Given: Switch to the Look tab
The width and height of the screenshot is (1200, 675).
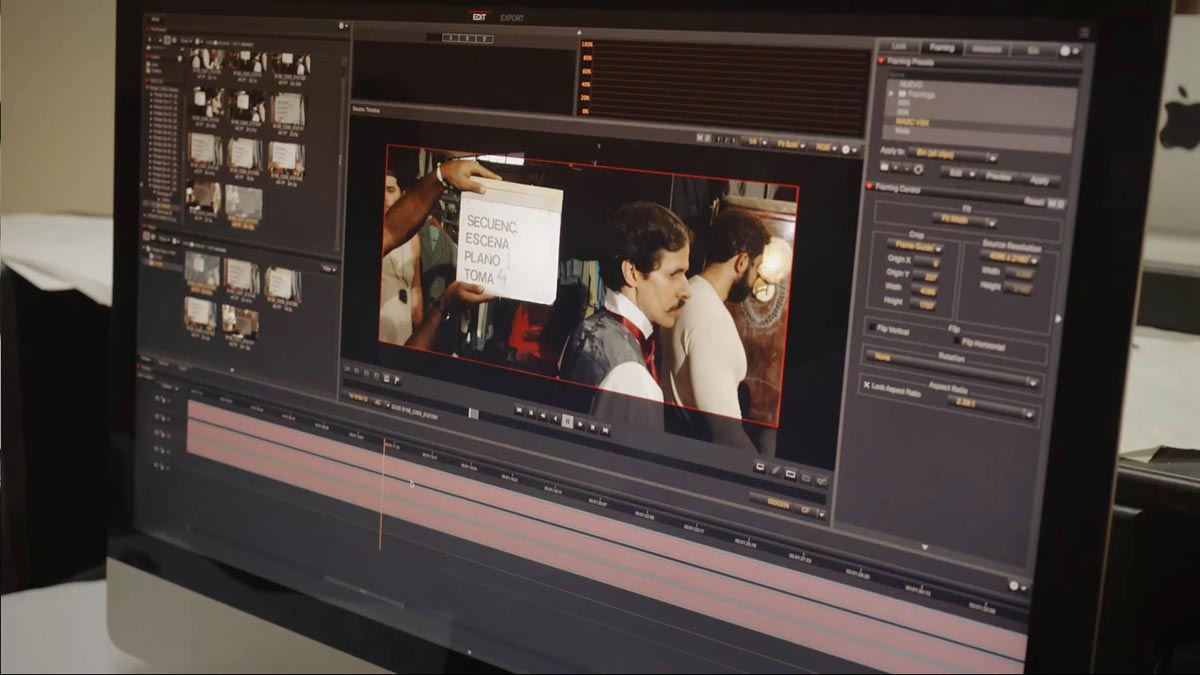Looking at the screenshot, I should tap(899, 46).
